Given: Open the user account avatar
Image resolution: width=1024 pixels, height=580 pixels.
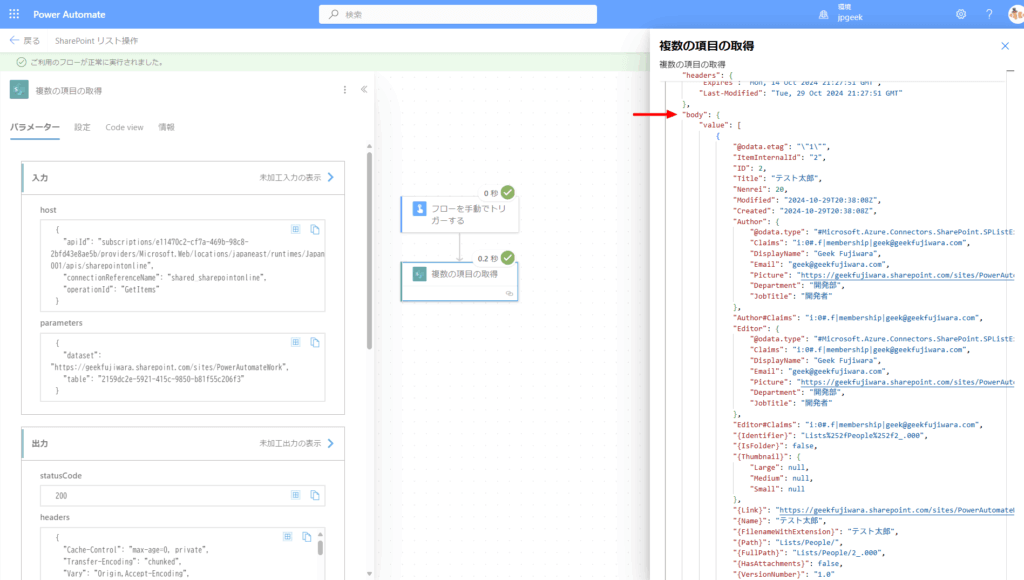Looking at the screenshot, I should (x=1016, y=14).
